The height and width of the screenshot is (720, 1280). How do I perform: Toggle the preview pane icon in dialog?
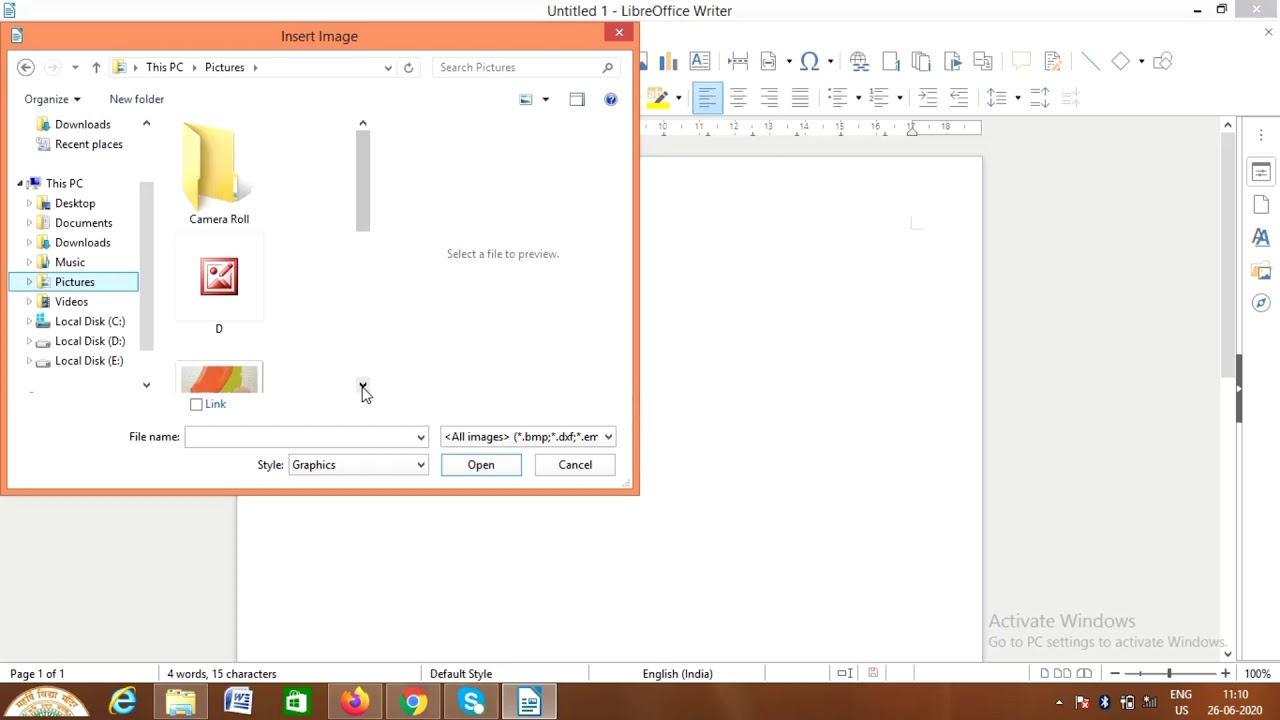point(577,99)
